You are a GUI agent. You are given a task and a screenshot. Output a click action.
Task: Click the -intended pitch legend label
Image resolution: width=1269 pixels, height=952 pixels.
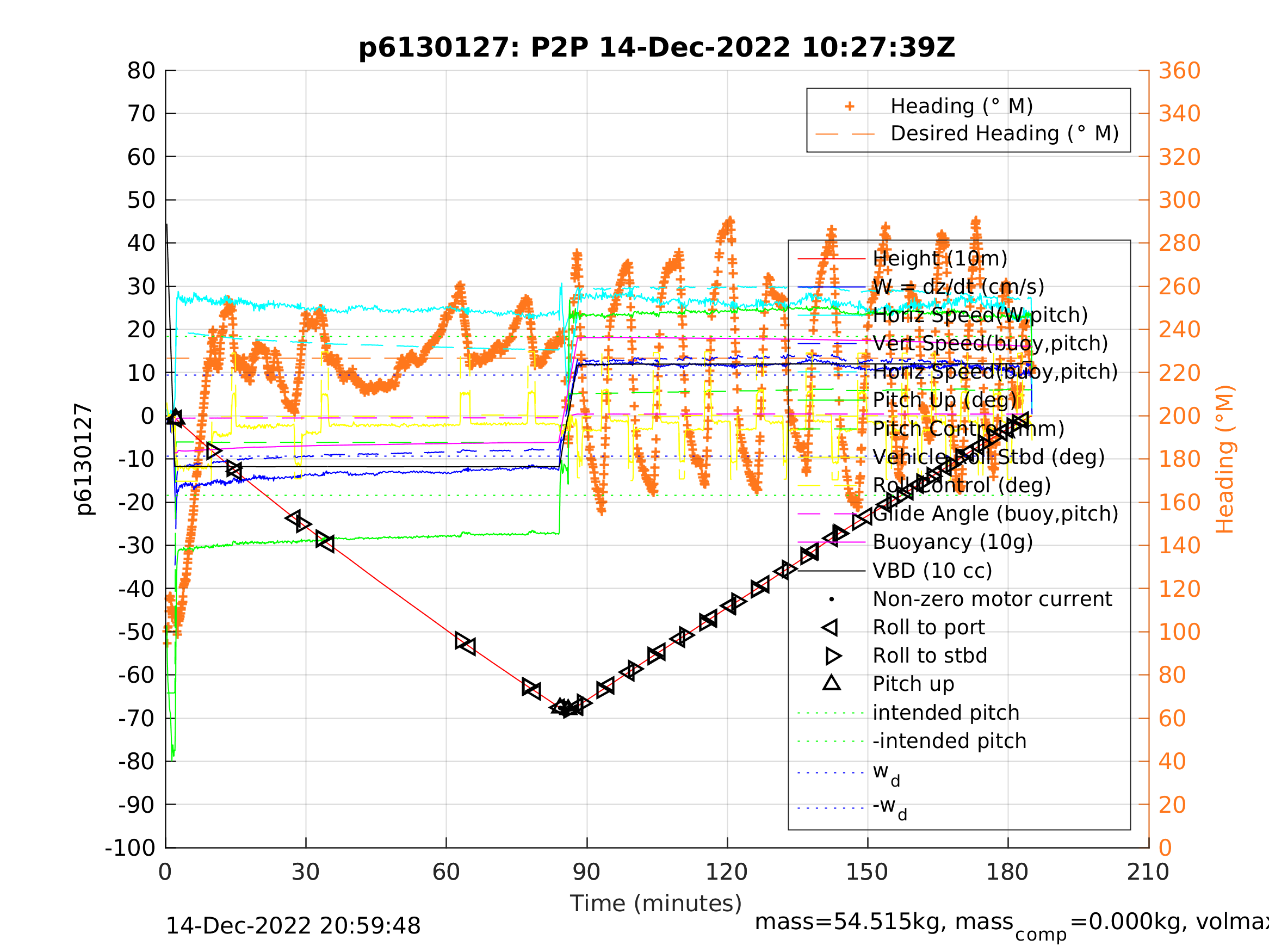[949, 741]
